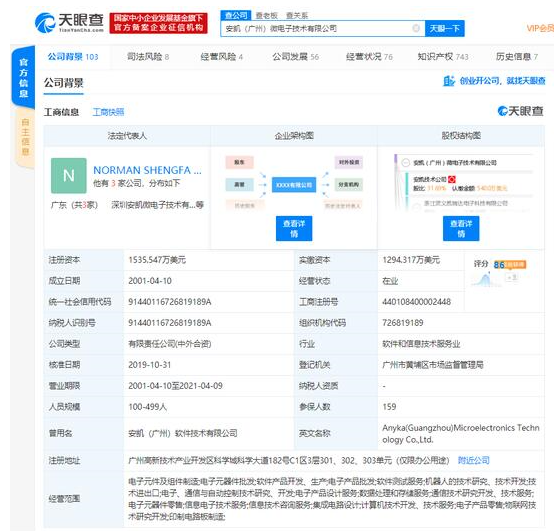Select the 官方信息 side tab
The height and width of the screenshot is (531, 558).
point(23,78)
